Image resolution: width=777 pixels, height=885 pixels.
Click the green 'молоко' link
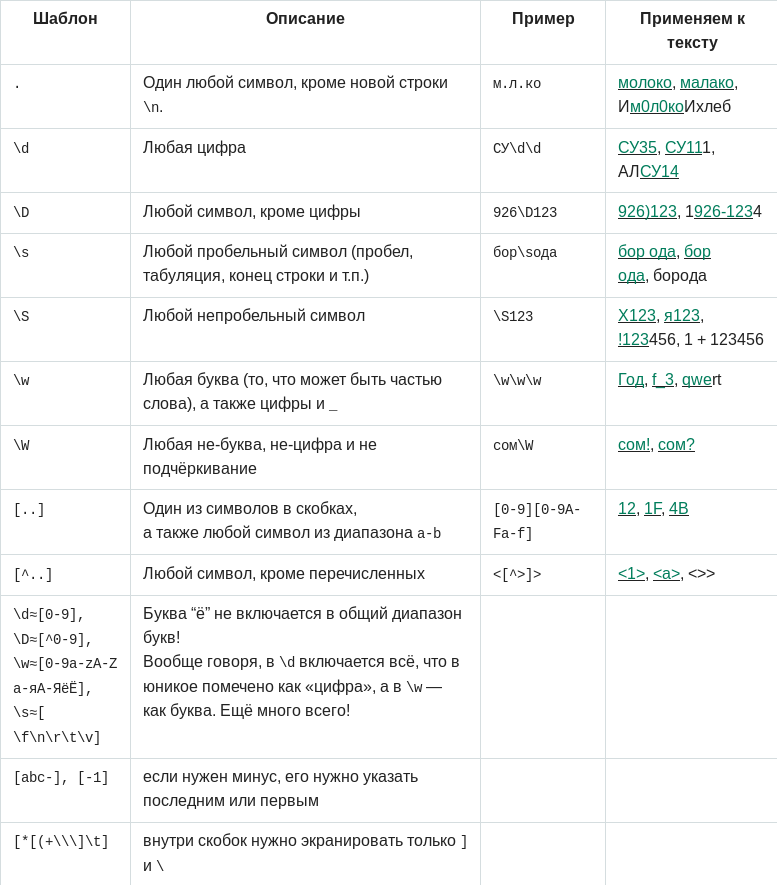[x=644, y=82]
